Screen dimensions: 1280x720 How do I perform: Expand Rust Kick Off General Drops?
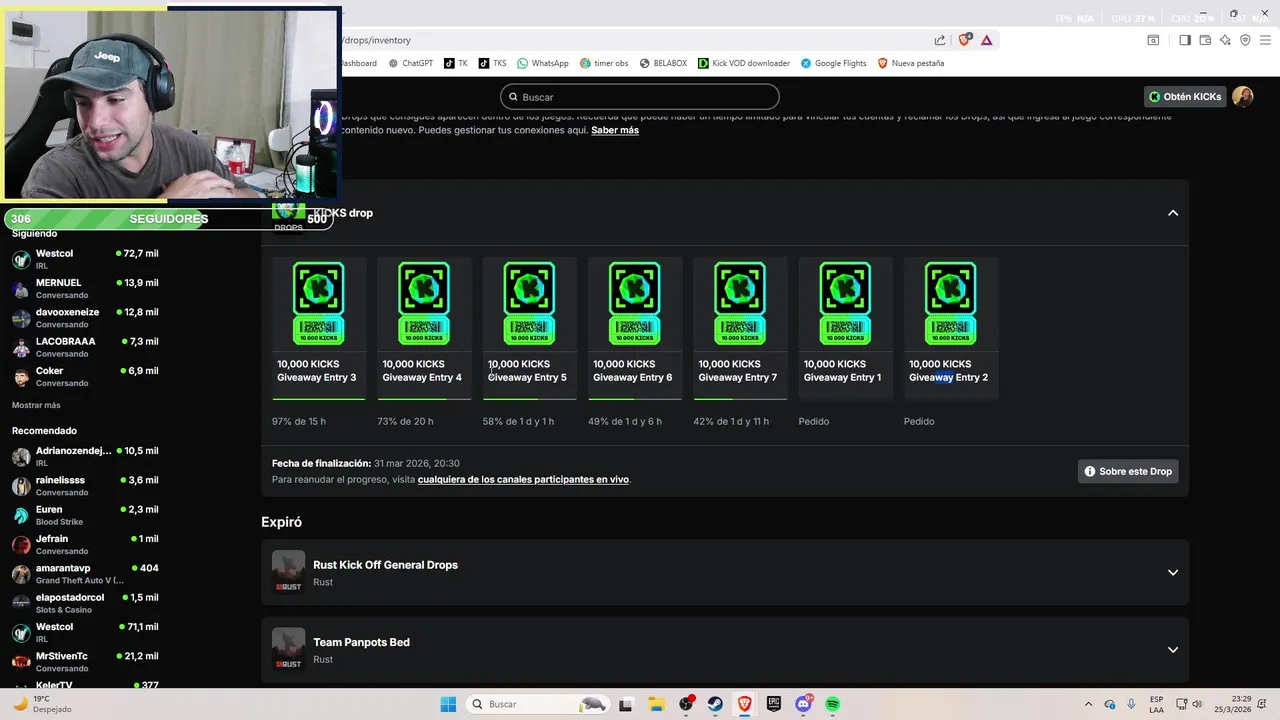[1173, 573]
